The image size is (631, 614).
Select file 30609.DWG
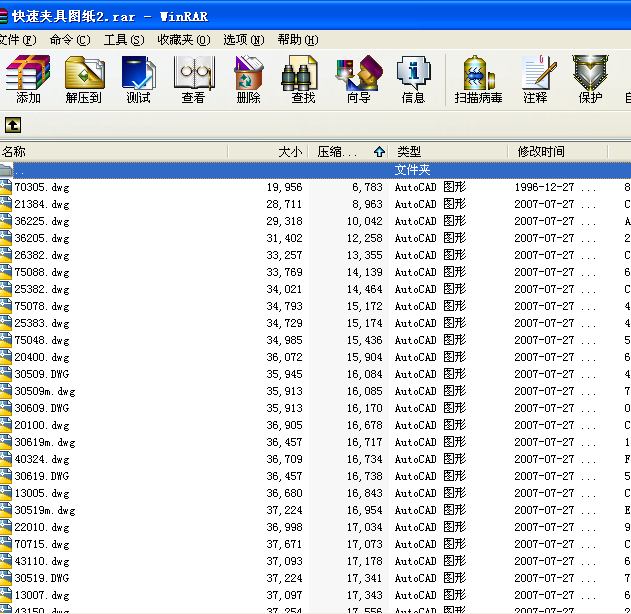(x=42, y=408)
